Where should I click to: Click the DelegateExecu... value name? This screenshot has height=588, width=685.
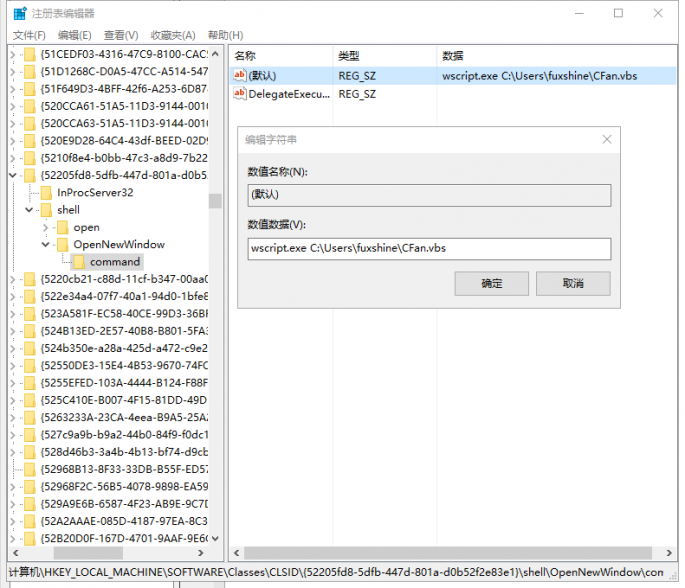[289, 94]
